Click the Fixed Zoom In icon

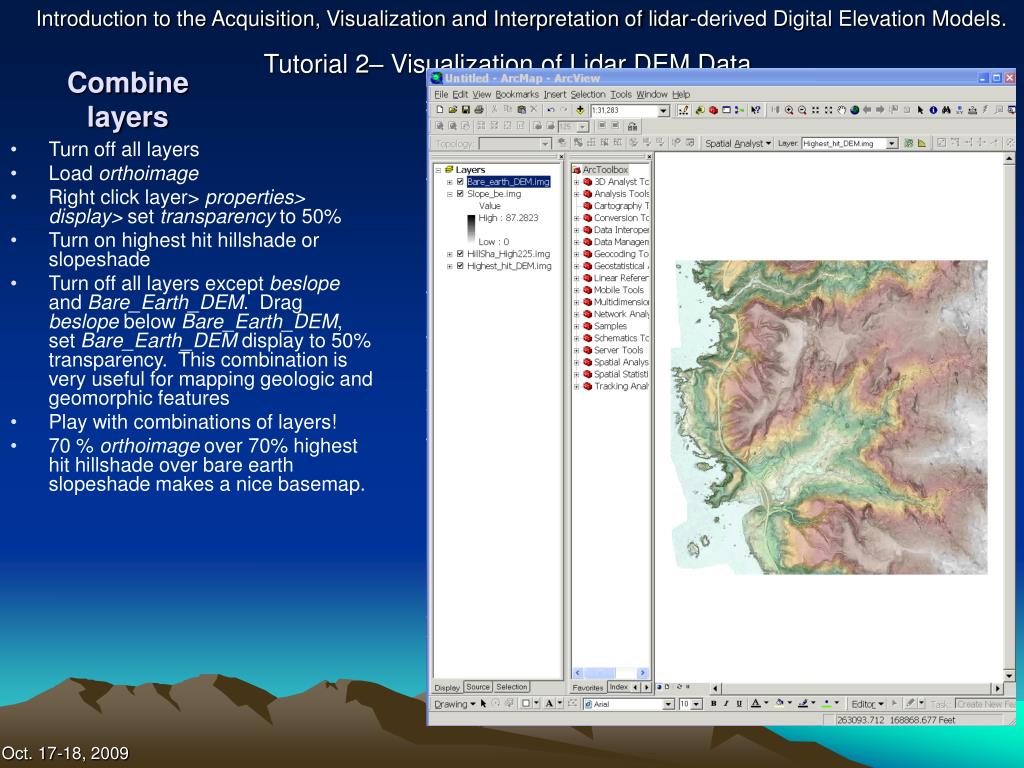tap(815, 110)
